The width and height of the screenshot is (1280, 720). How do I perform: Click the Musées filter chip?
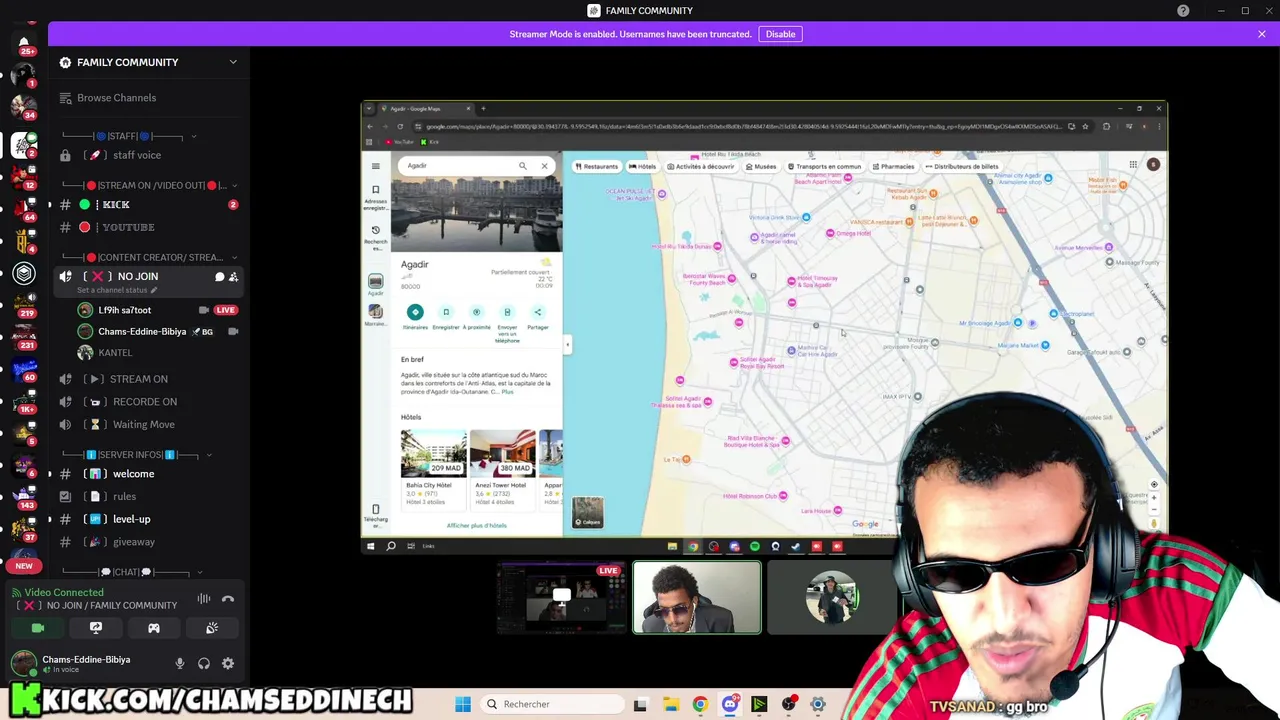point(761,167)
